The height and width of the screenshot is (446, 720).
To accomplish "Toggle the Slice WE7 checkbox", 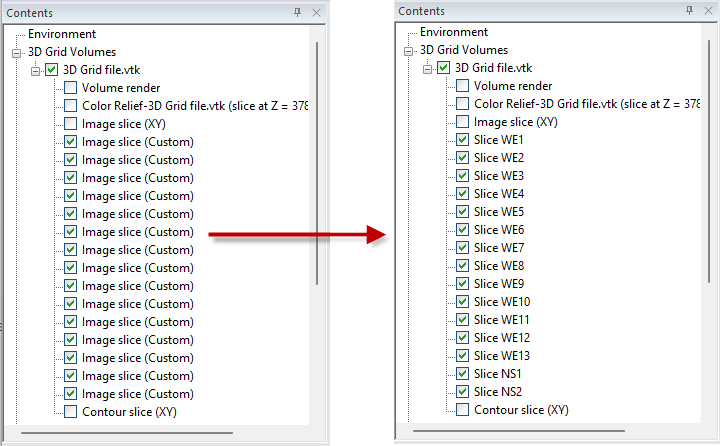I will tap(462, 248).
